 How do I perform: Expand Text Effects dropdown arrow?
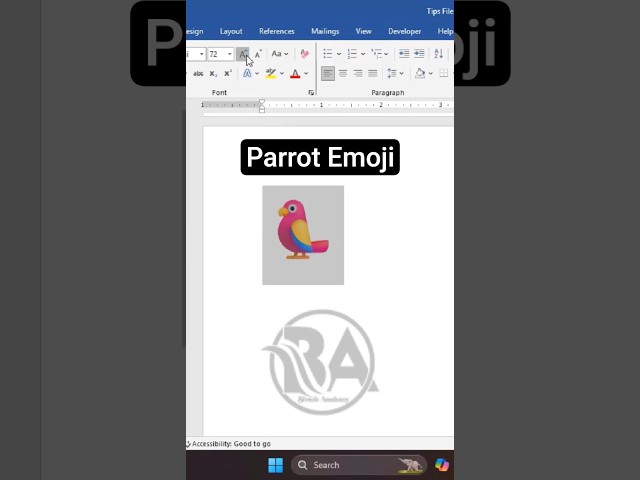tap(257, 74)
